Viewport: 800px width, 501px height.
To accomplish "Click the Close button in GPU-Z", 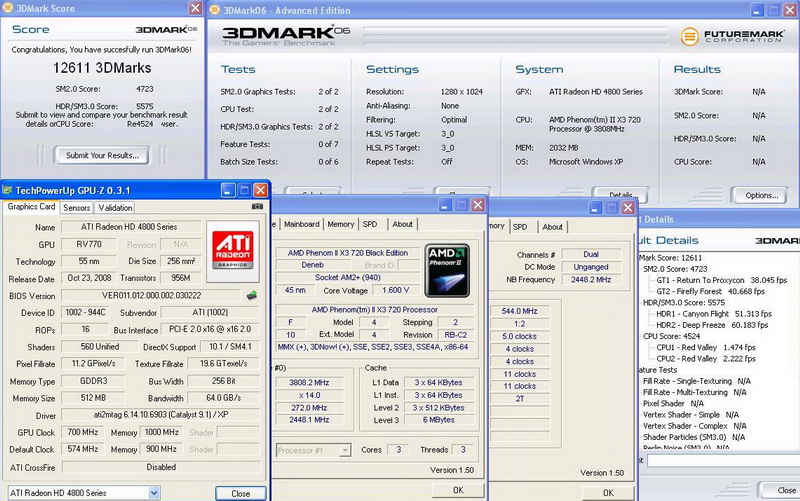I will [240, 493].
